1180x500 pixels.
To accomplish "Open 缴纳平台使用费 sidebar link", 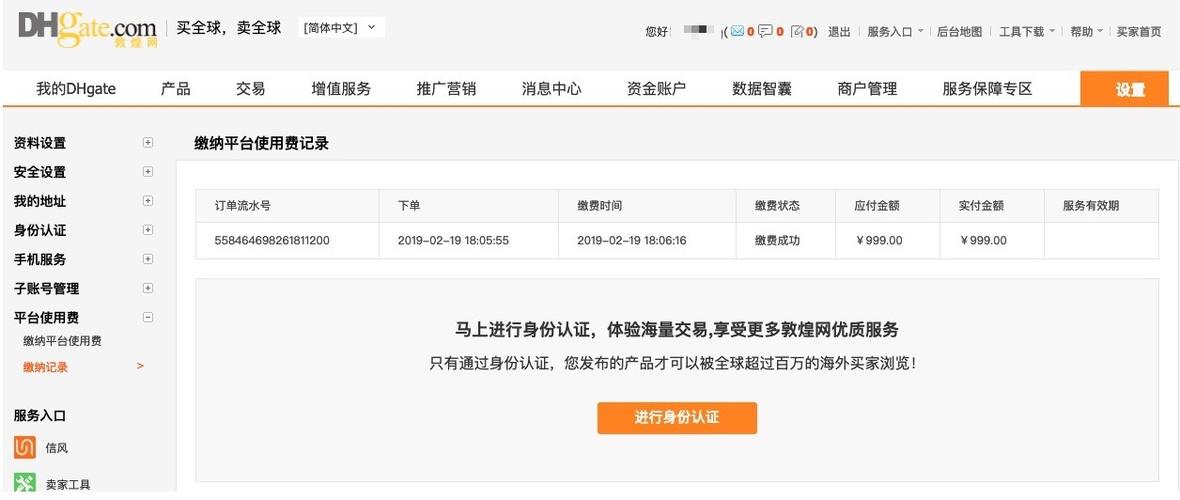I will (x=62, y=341).
